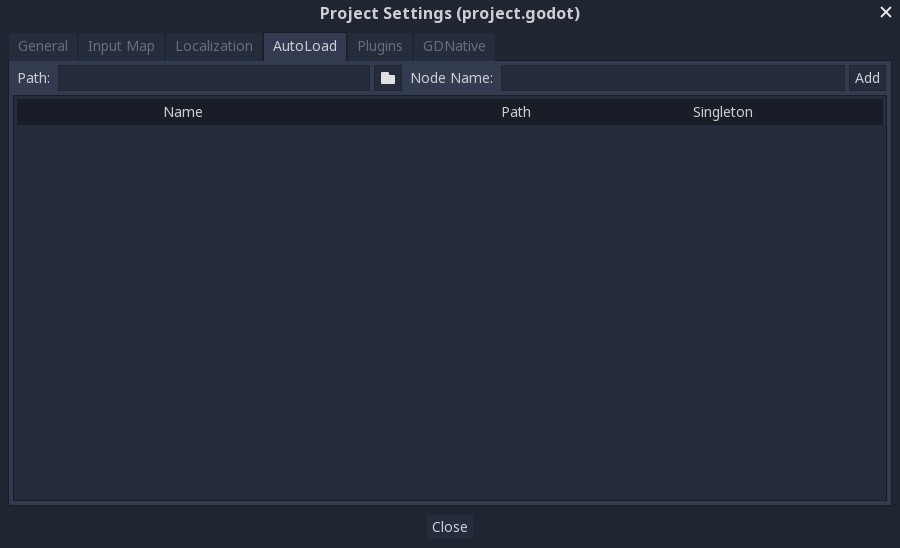The image size is (900, 548).
Task: Click the "Path:" label
Action: click(x=34, y=78)
